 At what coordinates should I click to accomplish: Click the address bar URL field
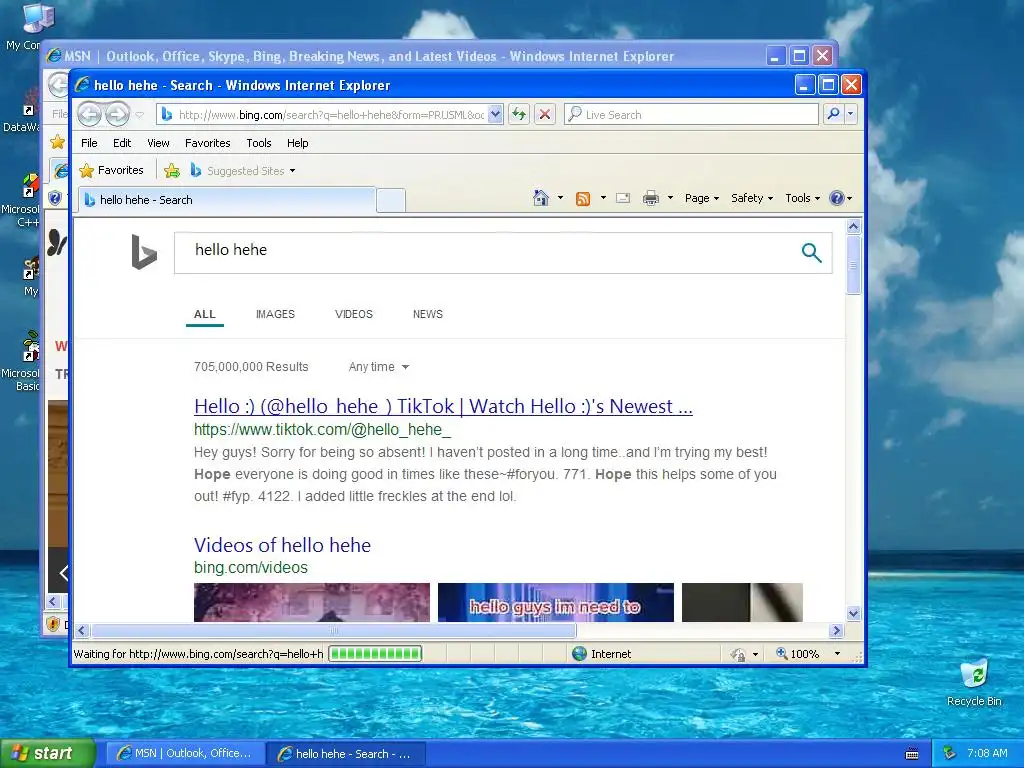click(330, 115)
